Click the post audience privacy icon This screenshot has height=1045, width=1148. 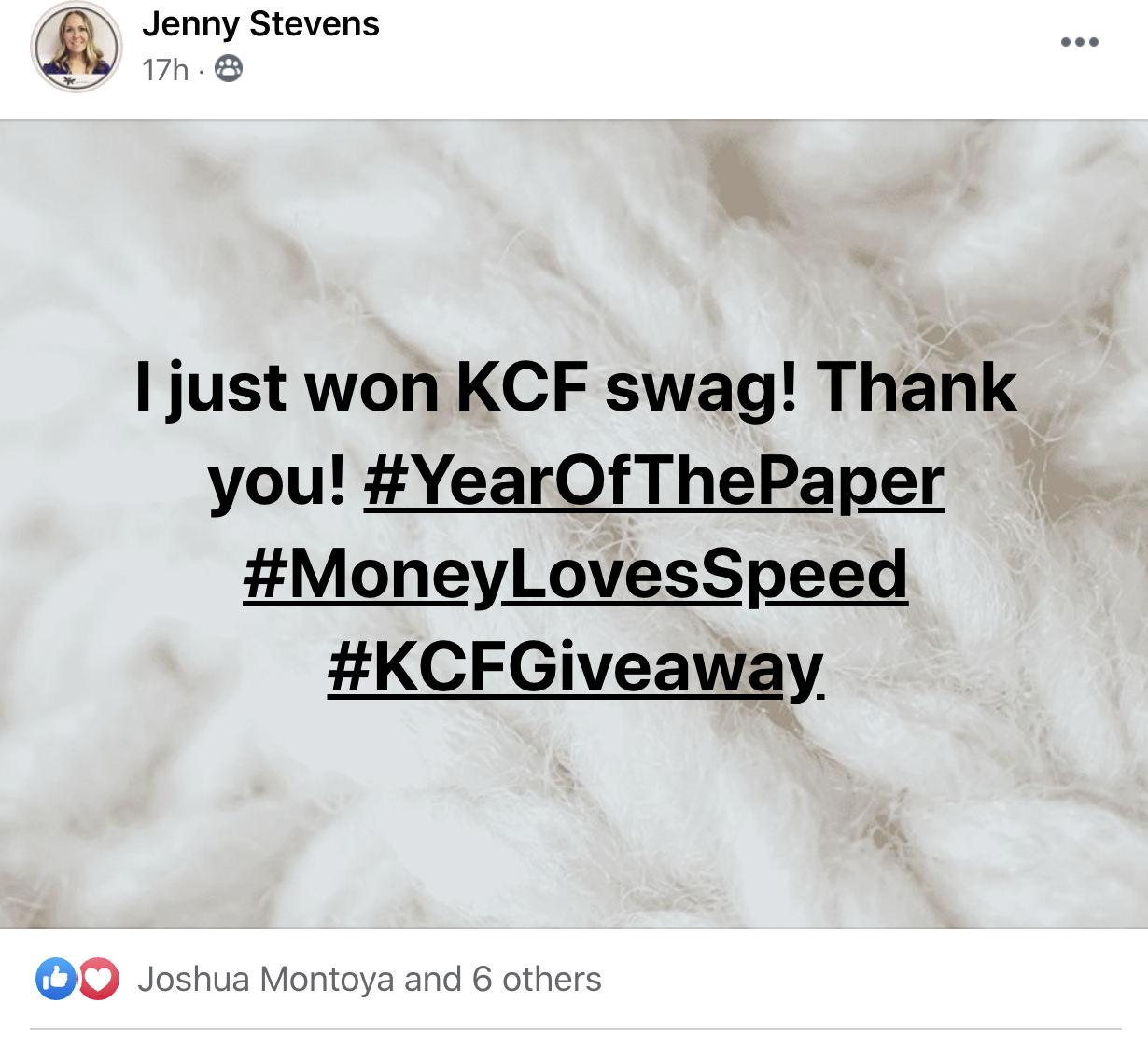coord(229,69)
